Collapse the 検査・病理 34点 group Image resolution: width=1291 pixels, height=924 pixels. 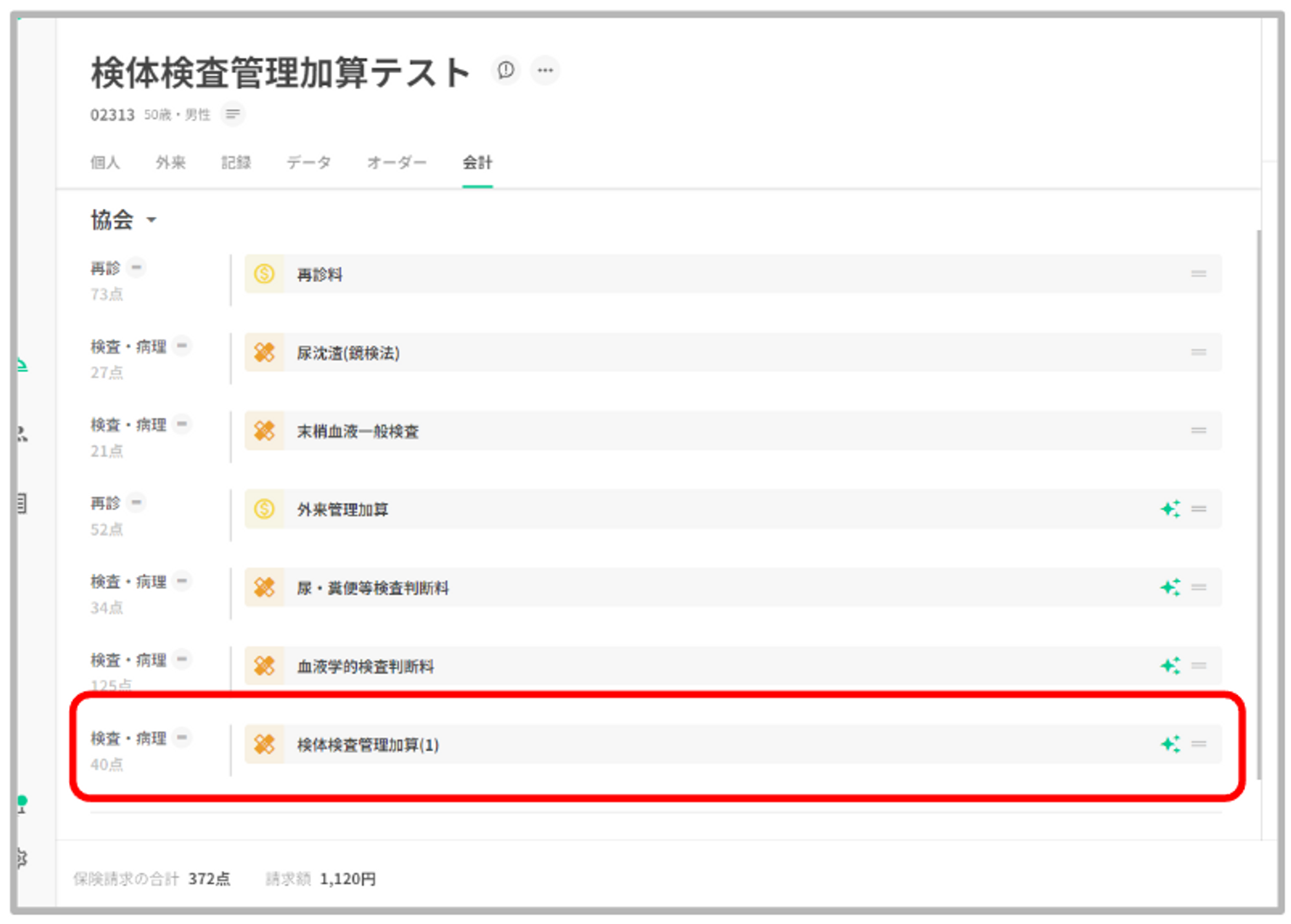click(182, 580)
